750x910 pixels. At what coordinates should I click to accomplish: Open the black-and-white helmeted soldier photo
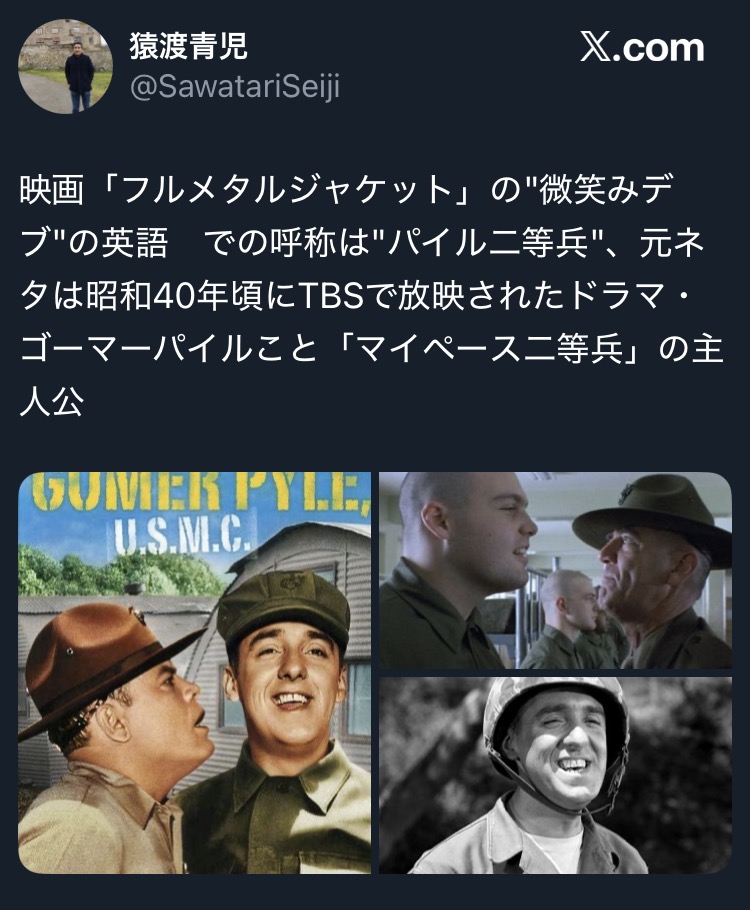pyautogui.click(x=556, y=775)
